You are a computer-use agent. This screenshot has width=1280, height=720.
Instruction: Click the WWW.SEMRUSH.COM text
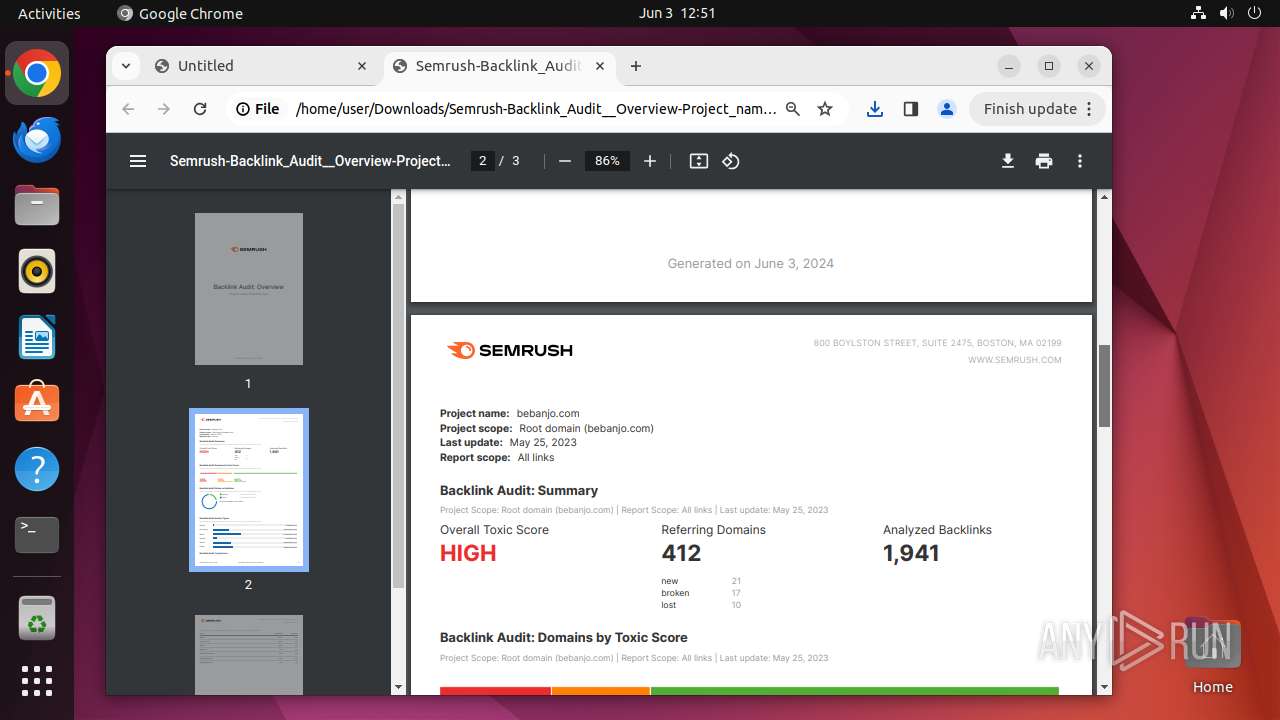tap(1015, 360)
